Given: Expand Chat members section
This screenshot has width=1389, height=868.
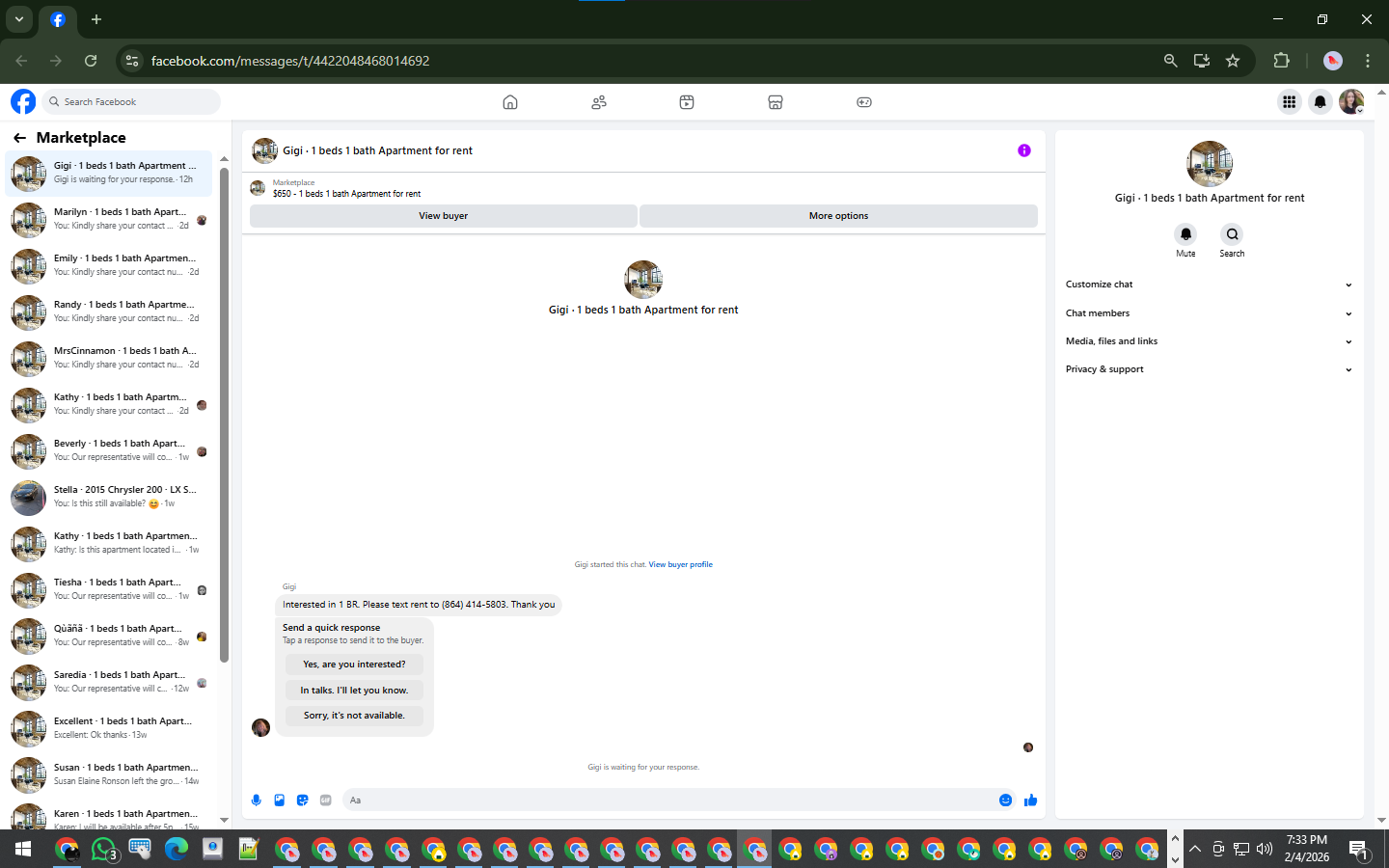Looking at the screenshot, I should (x=1209, y=313).
